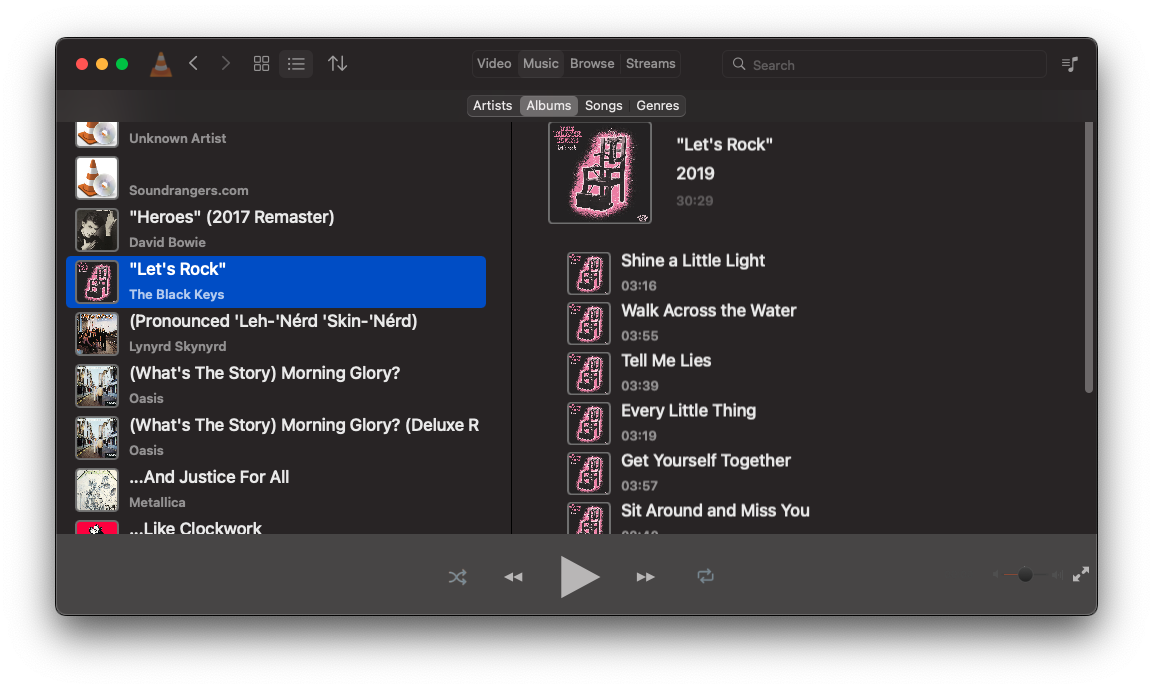Screen dimensions: 1153x689
Task: Go forward with the right chevron
Action: coord(226,64)
